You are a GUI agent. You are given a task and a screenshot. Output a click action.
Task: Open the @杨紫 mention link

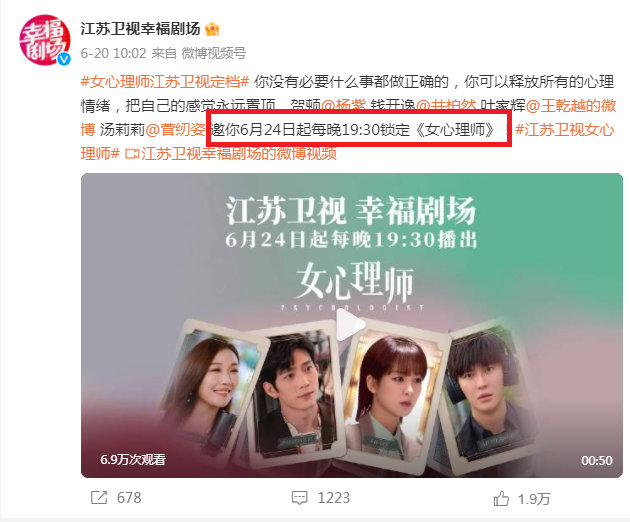click(x=343, y=106)
